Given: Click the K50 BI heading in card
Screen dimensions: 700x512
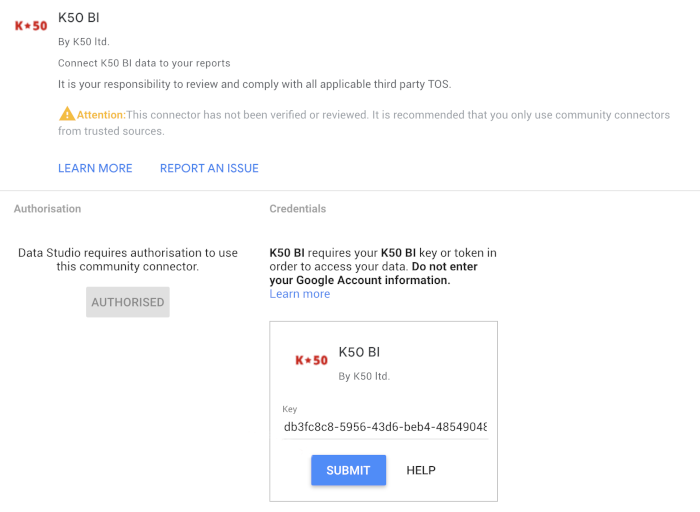Looking at the screenshot, I should 359,352.
